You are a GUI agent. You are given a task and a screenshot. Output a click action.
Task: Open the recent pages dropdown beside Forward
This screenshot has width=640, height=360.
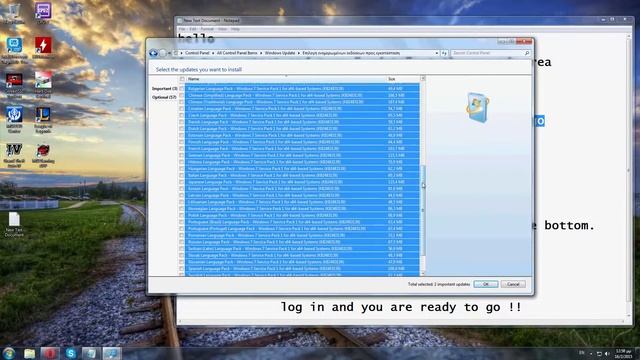[169, 53]
